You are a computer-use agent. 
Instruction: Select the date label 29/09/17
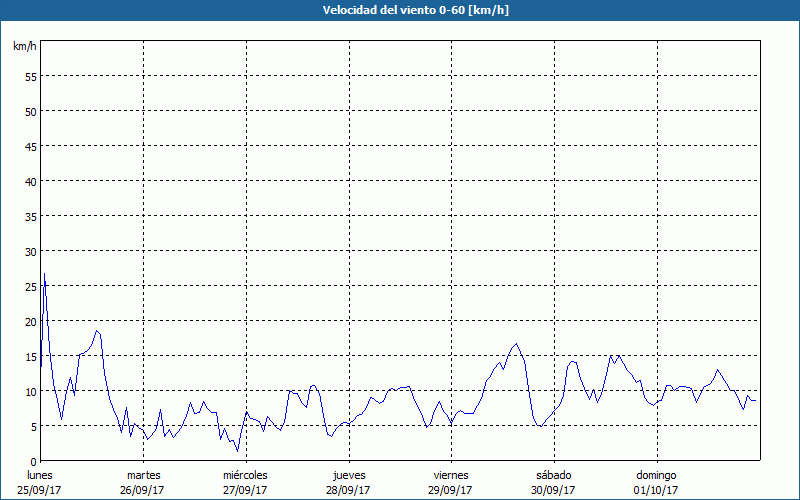(x=451, y=490)
